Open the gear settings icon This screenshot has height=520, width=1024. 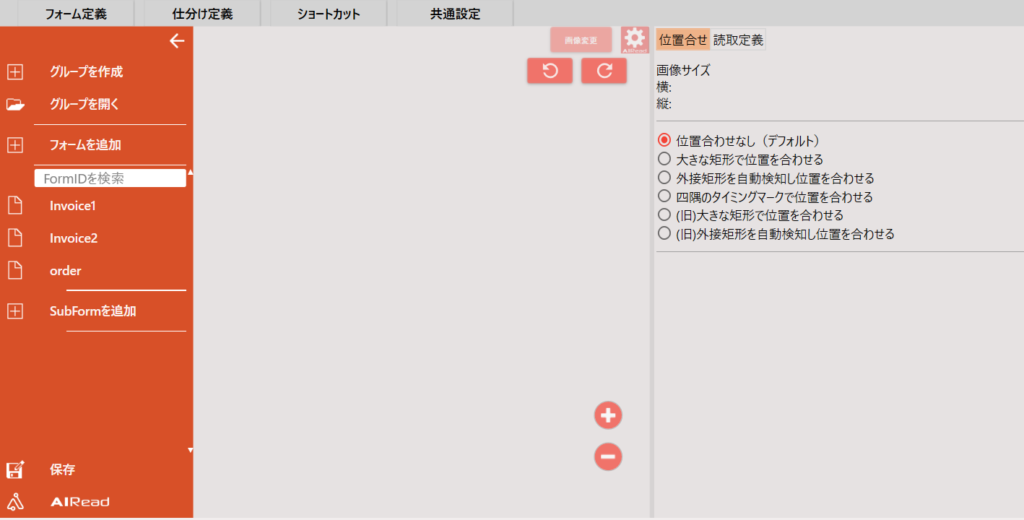tap(635, 40)
